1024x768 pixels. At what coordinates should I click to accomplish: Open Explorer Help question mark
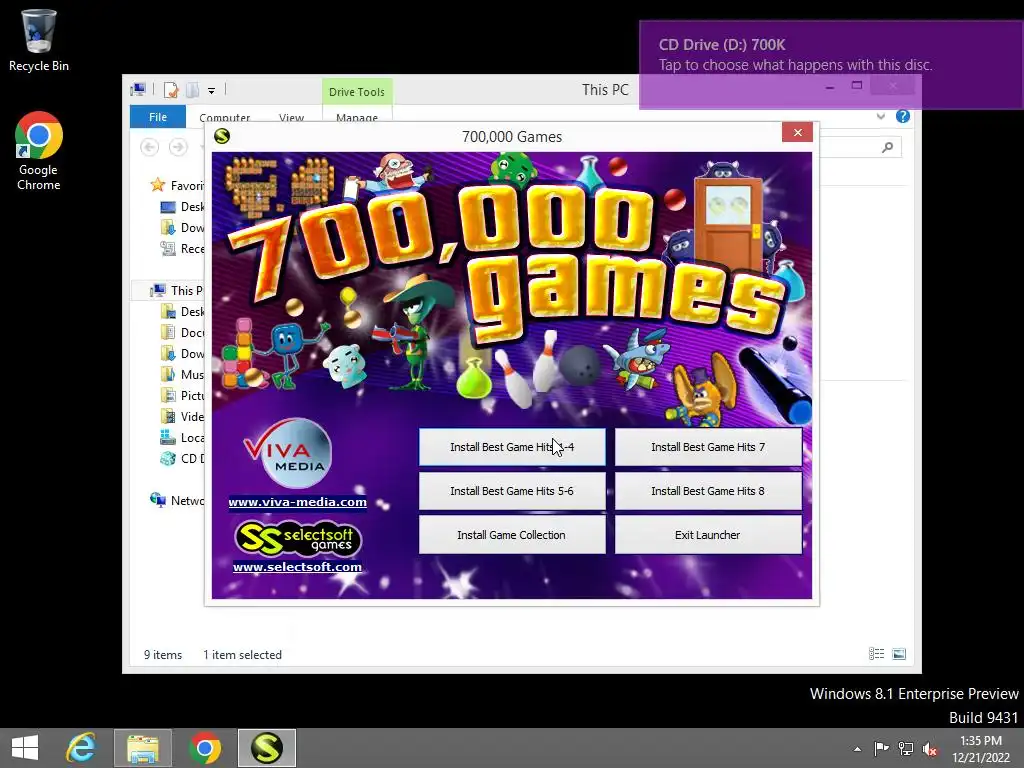tap(903, 116)
